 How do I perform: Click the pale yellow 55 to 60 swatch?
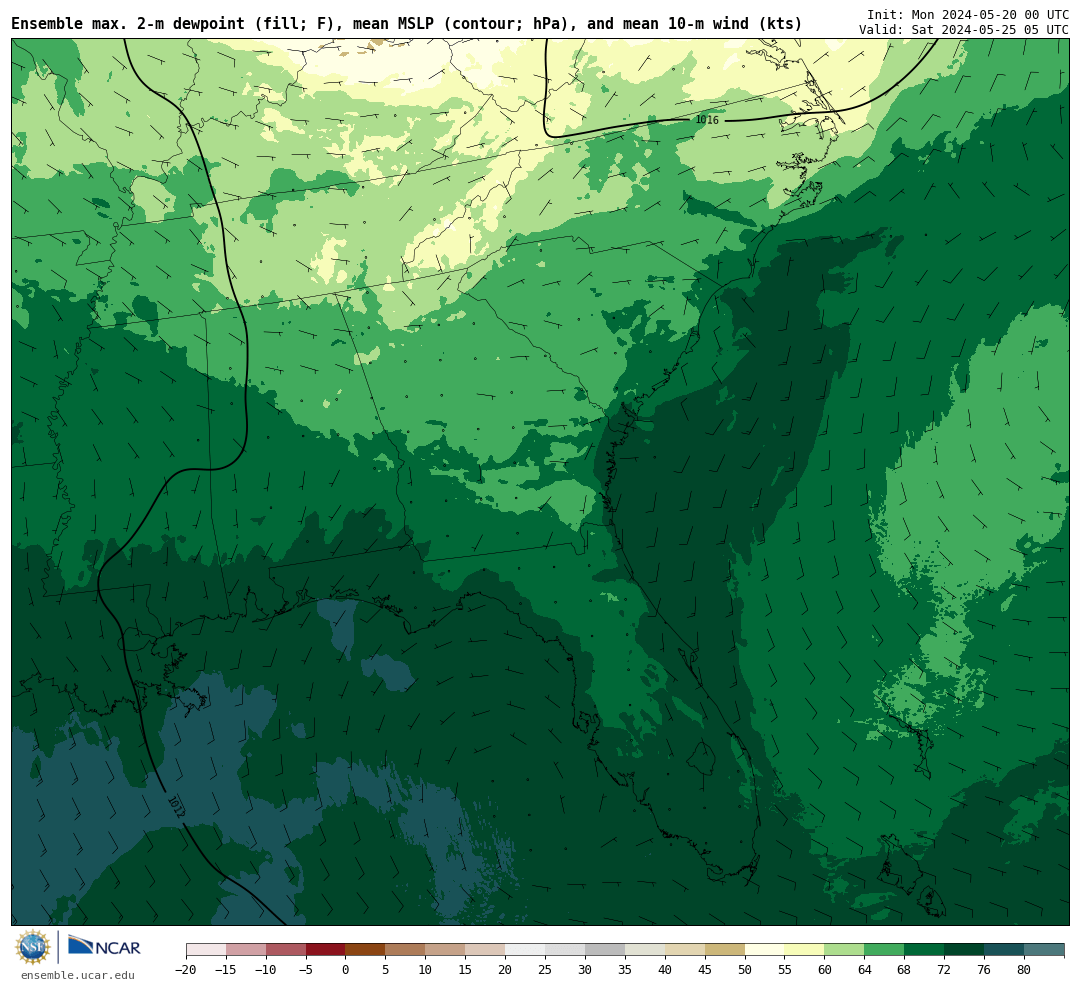coord(805,950)
